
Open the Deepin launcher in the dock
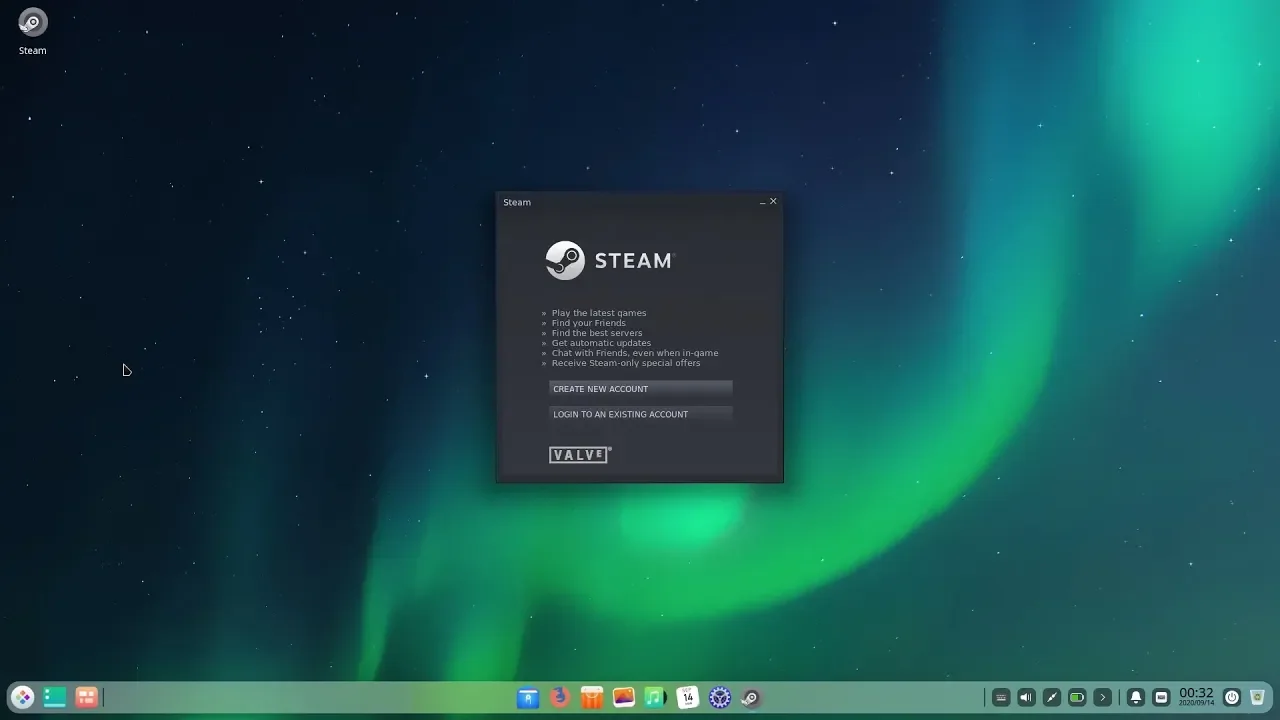[22, 698]
